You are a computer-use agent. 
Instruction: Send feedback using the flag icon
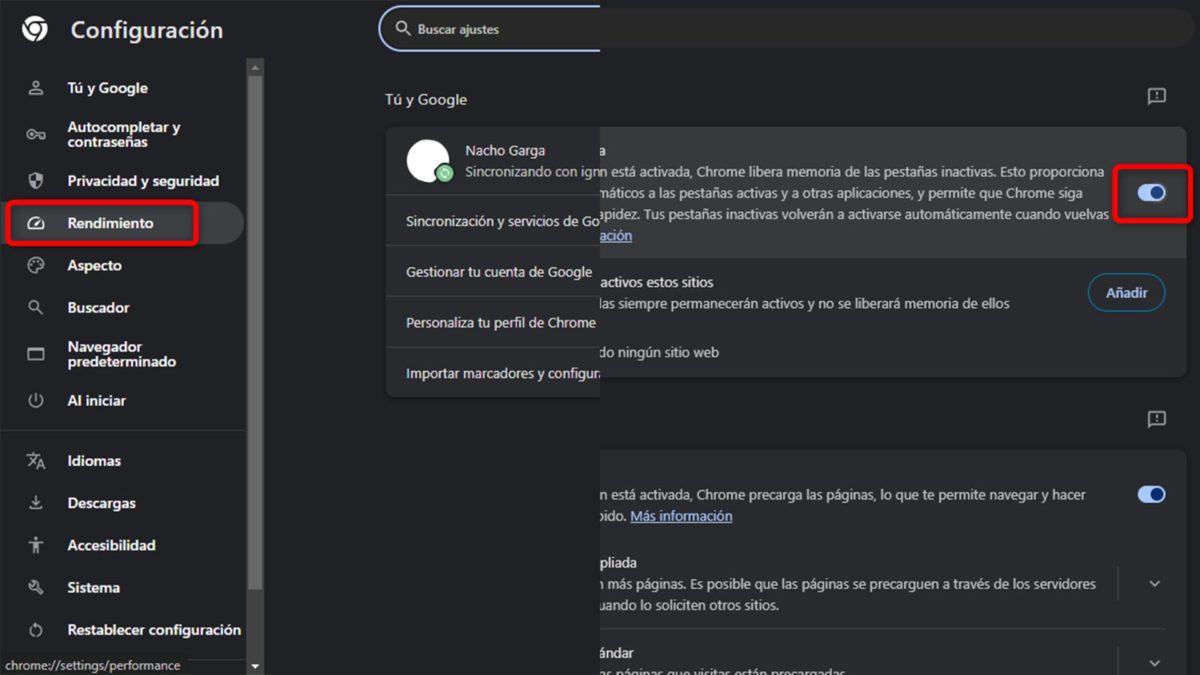(x=1156, y=97)
